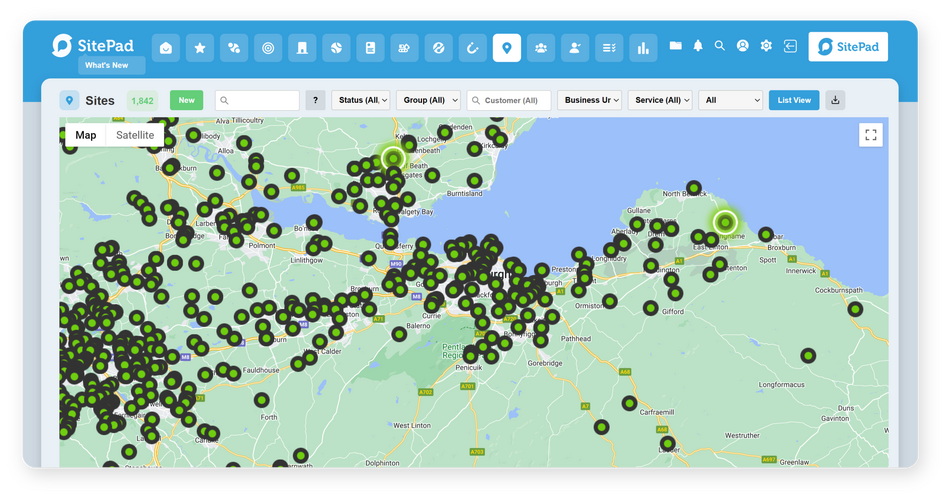
Task: Click the star favorites icon
Action: coord(200,47)
